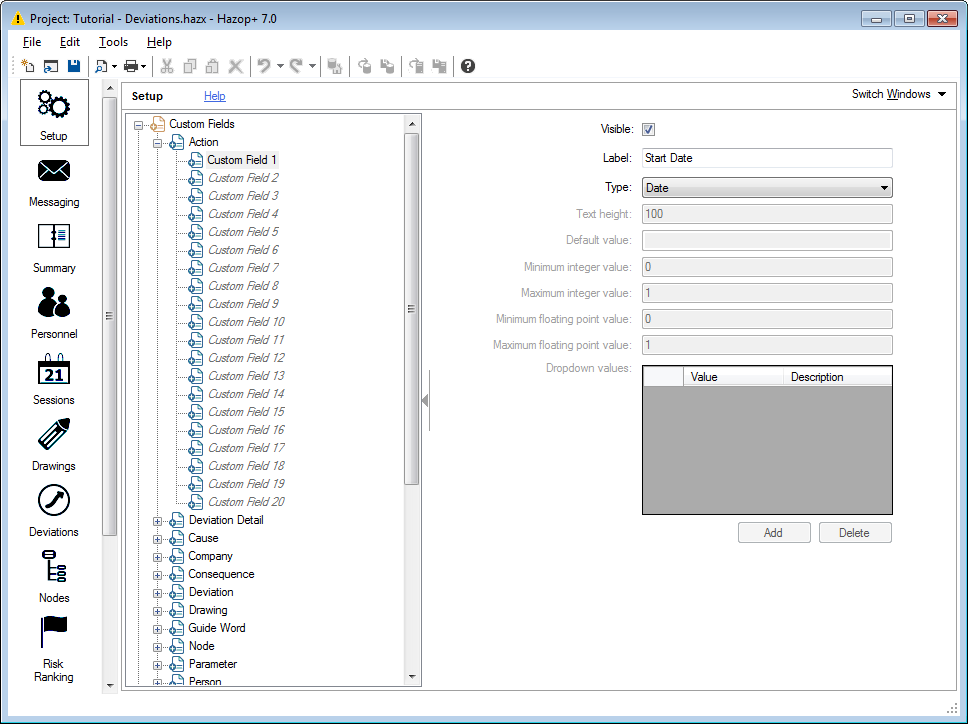Uncheck the Visible checkbox
Image resolution: width=968 pixels, height=724 pixels.
648,129
